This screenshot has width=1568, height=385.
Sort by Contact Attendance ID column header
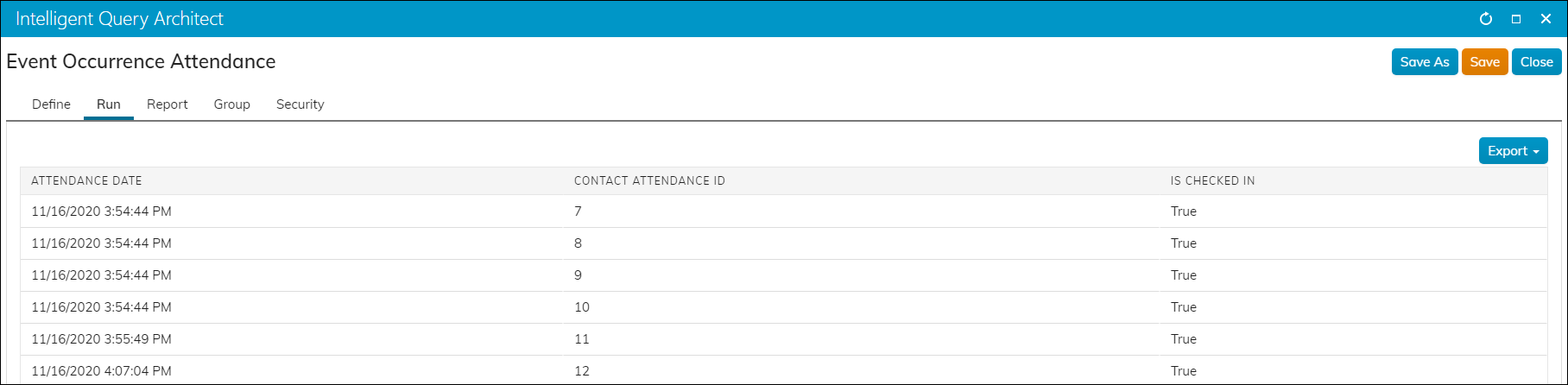649,181
